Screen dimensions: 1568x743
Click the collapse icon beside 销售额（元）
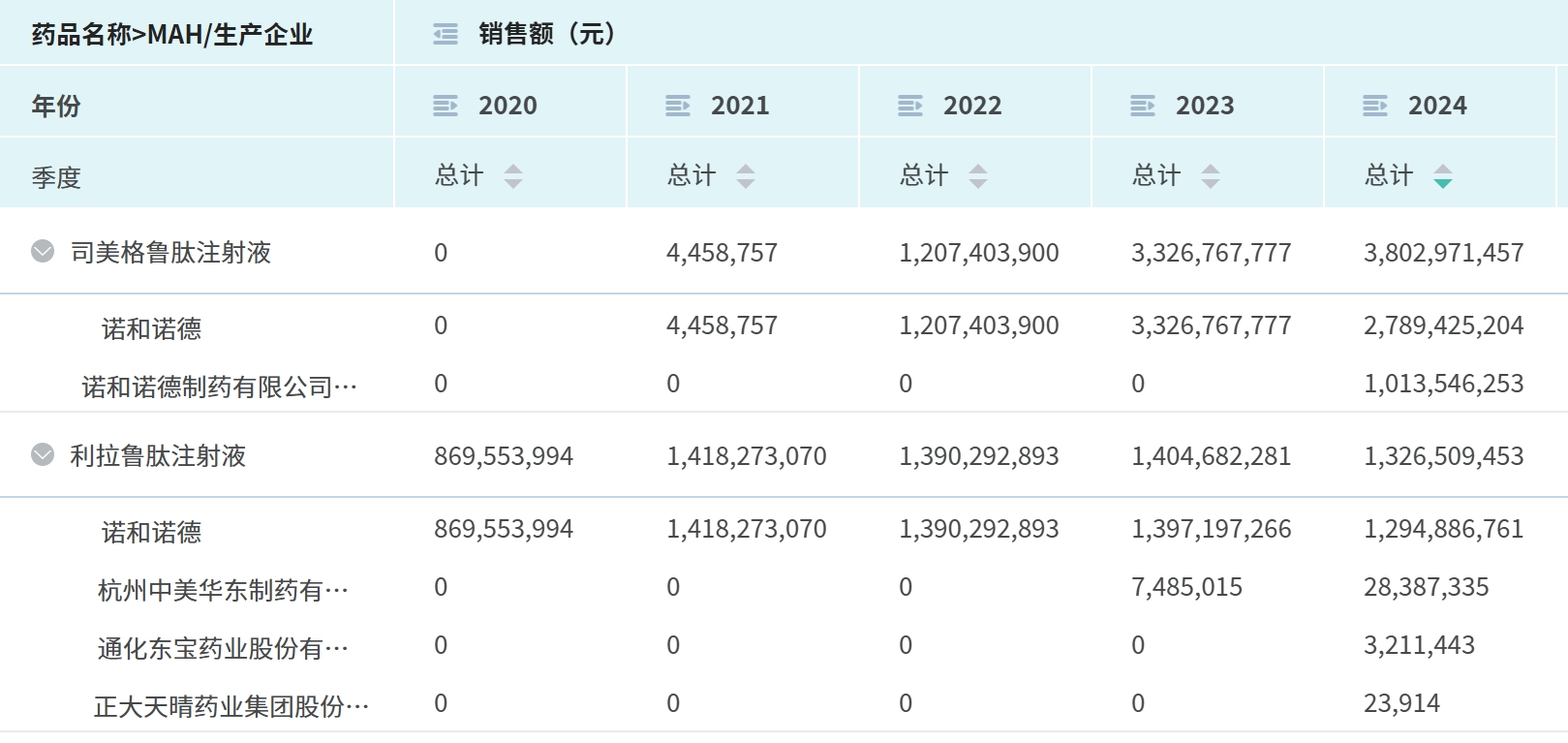446,35
